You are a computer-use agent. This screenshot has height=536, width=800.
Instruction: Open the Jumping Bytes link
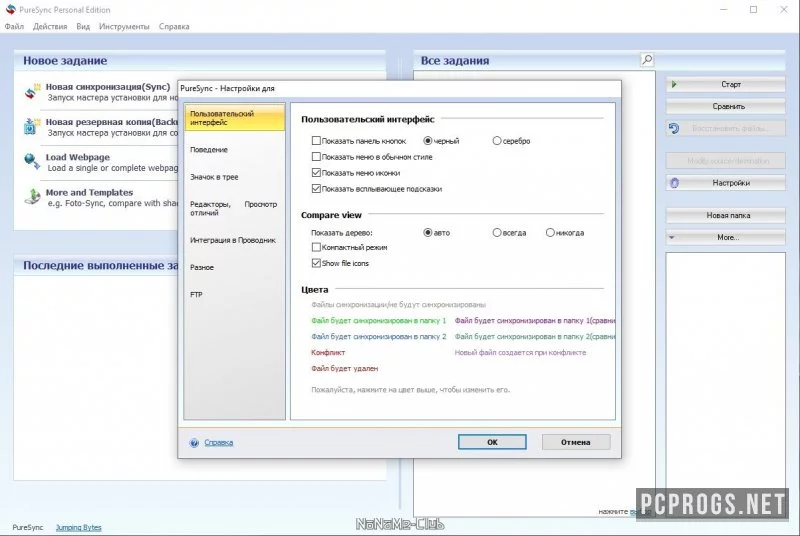(79, 527)
